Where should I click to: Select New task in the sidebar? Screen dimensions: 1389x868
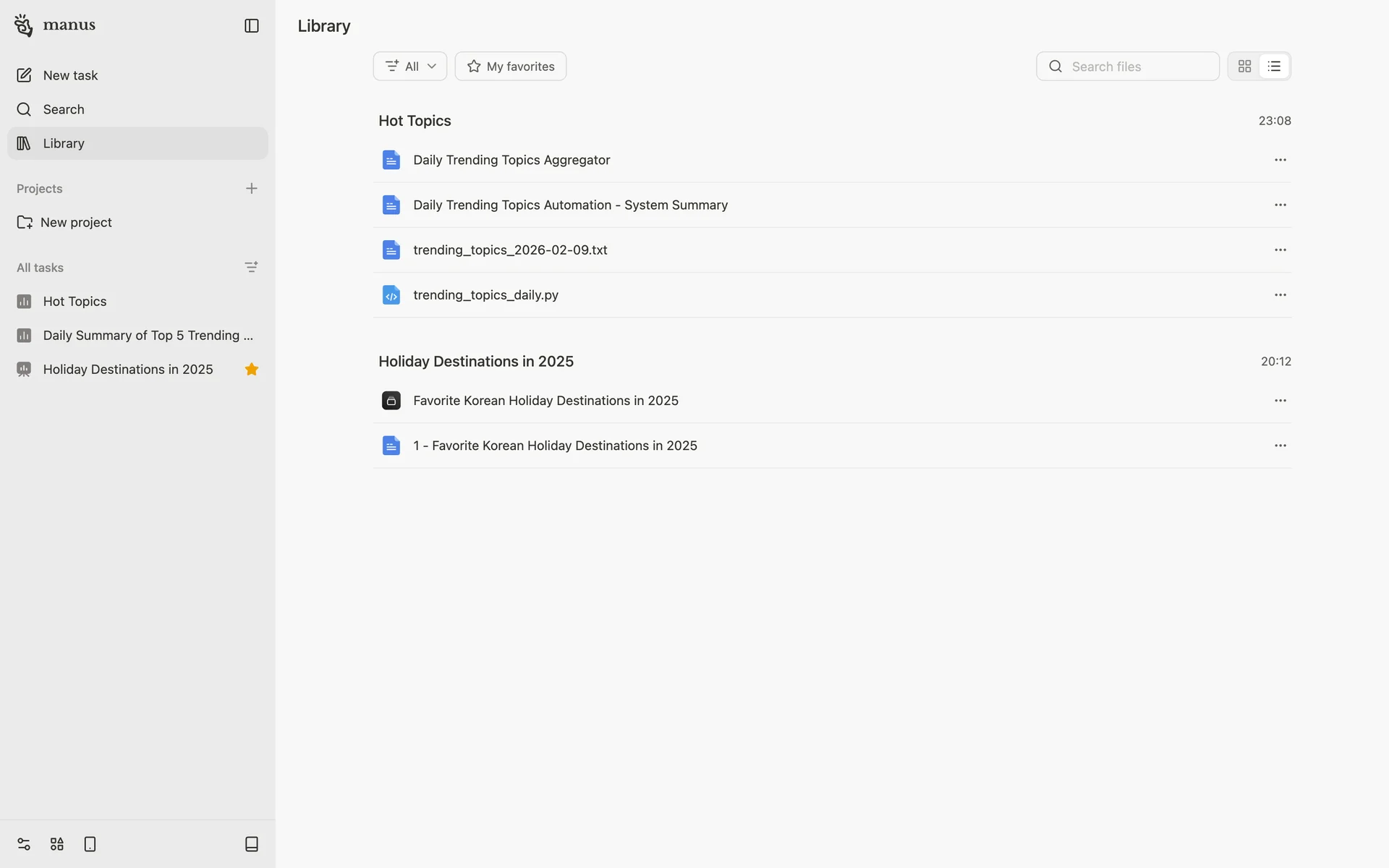[x=70, y=75]
